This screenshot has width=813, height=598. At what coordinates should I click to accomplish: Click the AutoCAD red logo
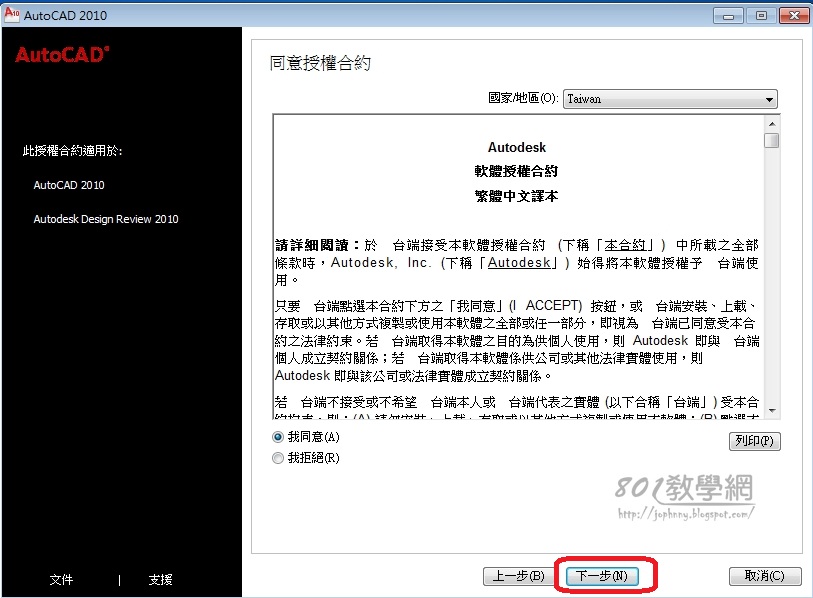click(x=62, y=54)
